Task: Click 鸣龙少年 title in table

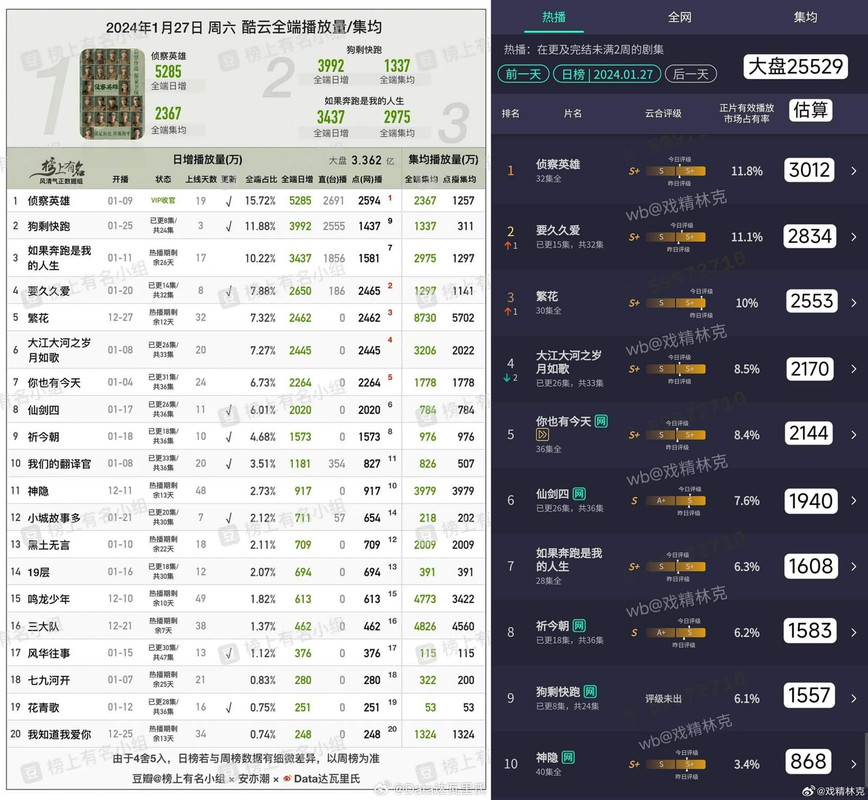Action: 49,600
